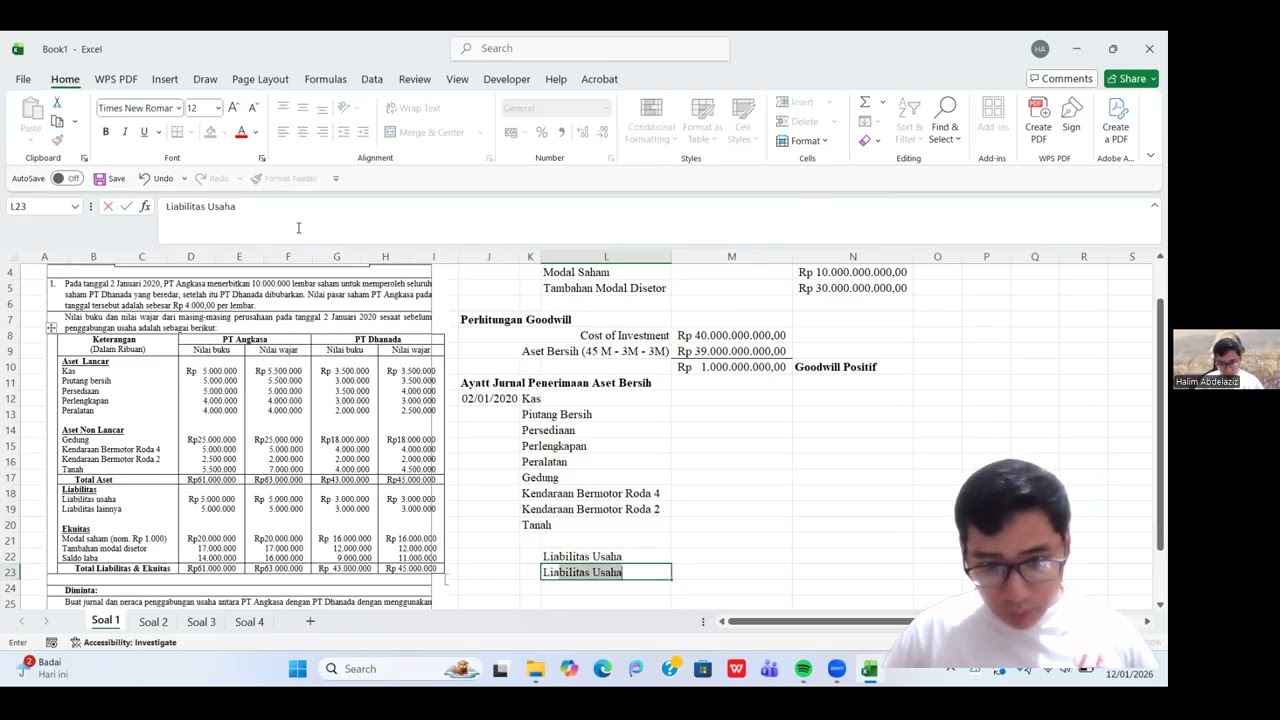
Task: Switch to the Soal 4 sheet
Action: (x=249, y=622)
